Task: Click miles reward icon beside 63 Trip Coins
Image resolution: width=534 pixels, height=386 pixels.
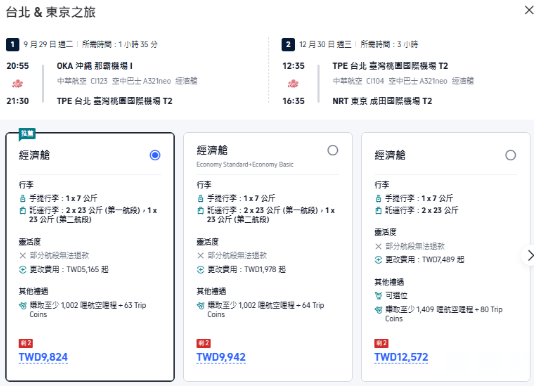Action: pyautogui.click(x=22, y=306)
